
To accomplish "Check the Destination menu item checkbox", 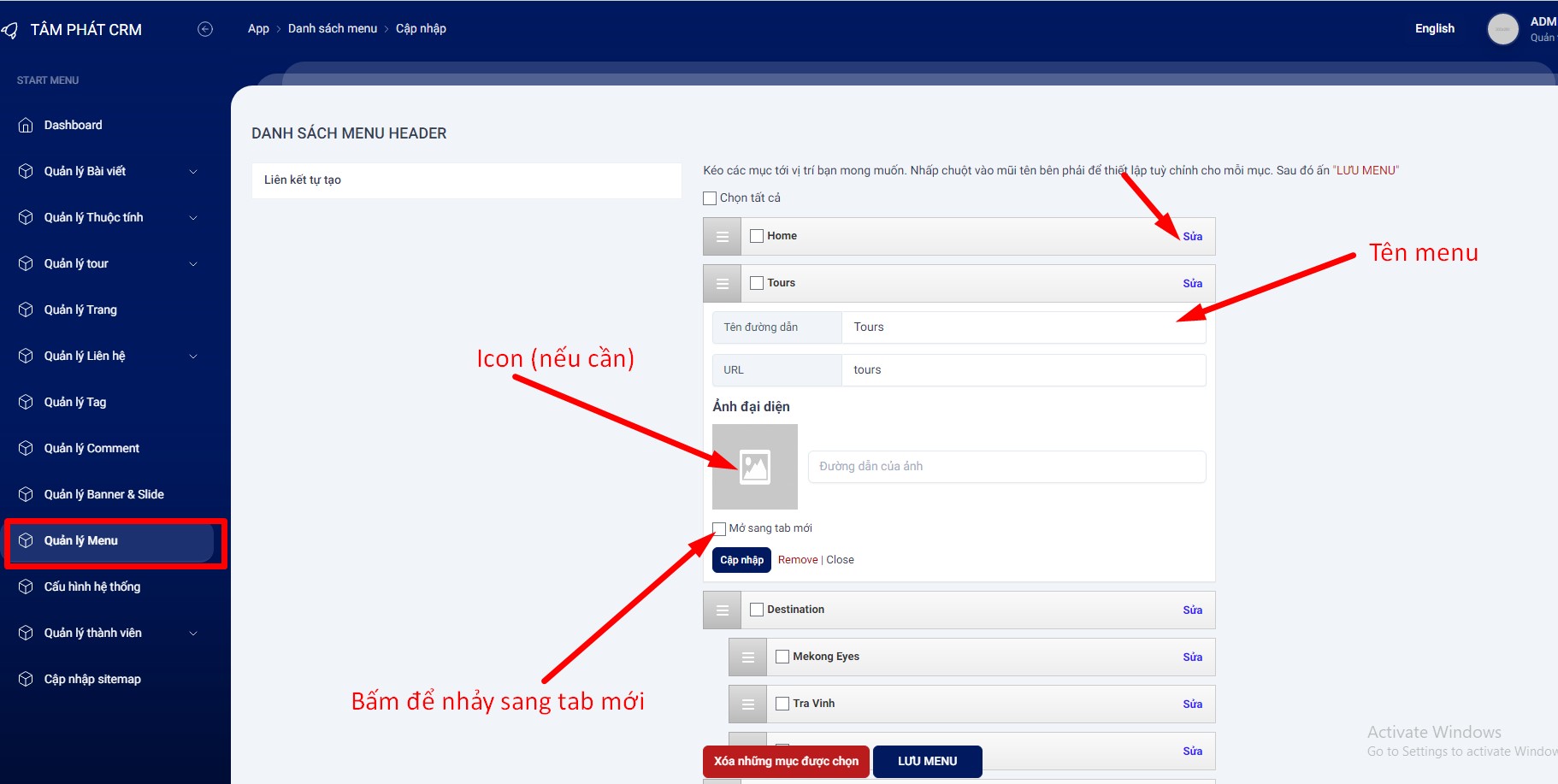I will (757, 610).
